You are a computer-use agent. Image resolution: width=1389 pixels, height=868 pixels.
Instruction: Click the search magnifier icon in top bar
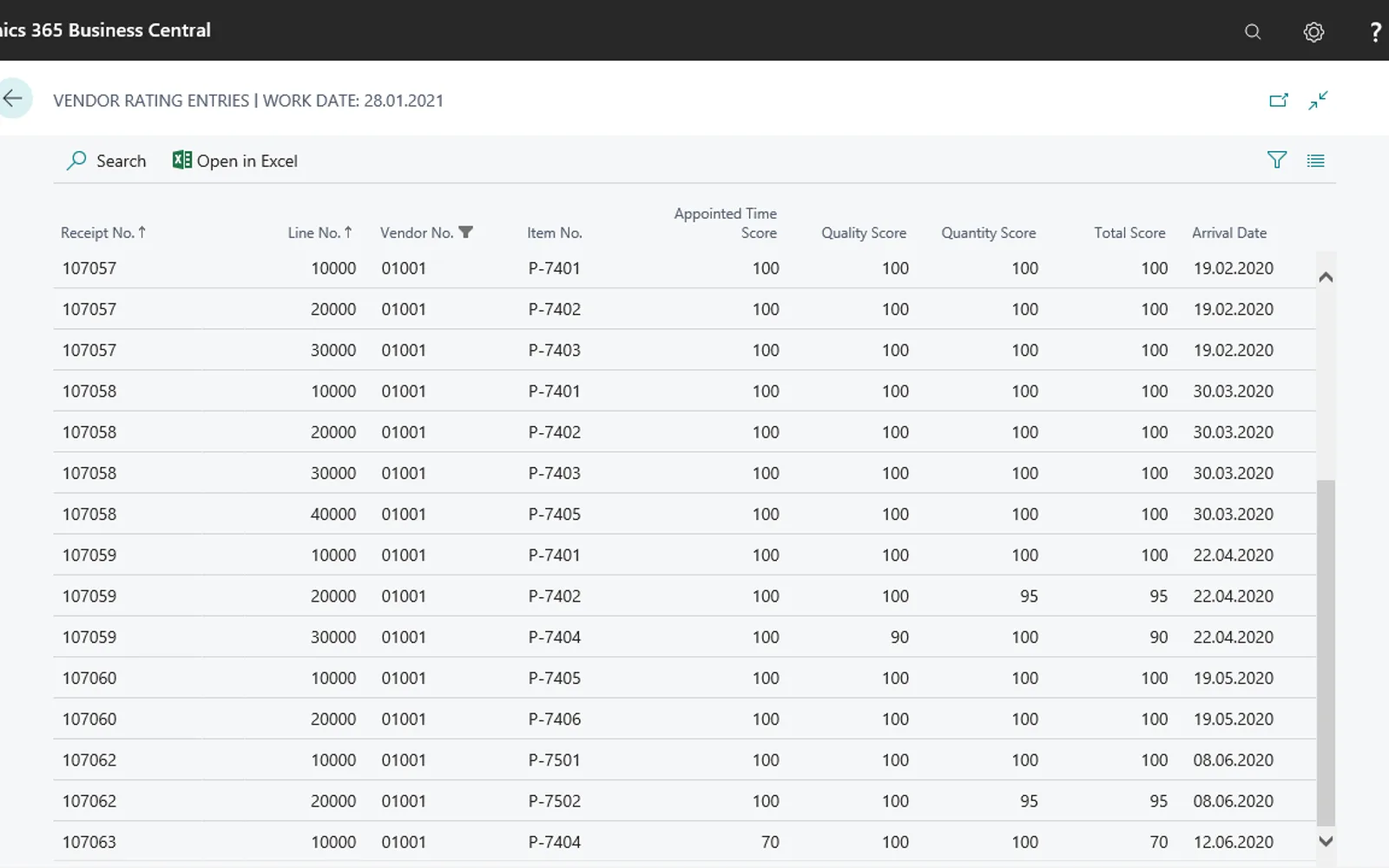1252,32
